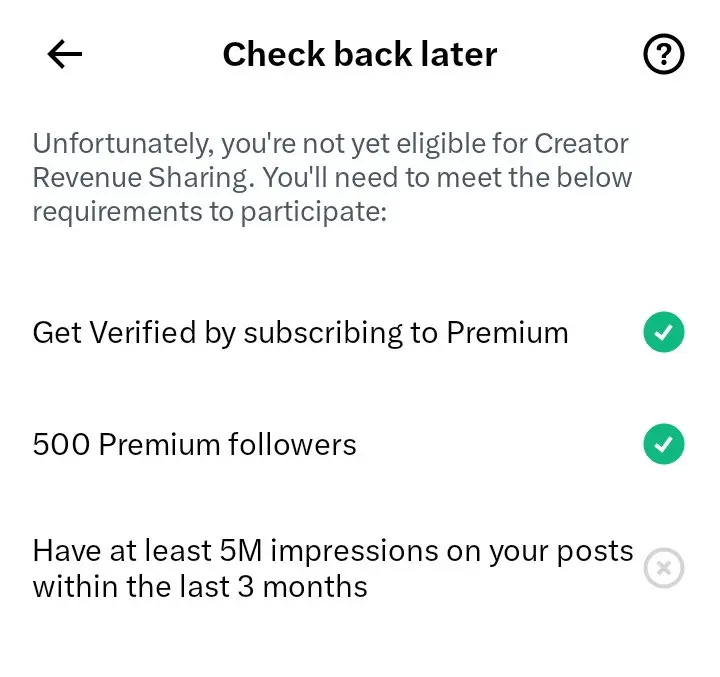
Task: Open the "Have at least 5M impressions" requirement
Action: [x=358, y=568]
